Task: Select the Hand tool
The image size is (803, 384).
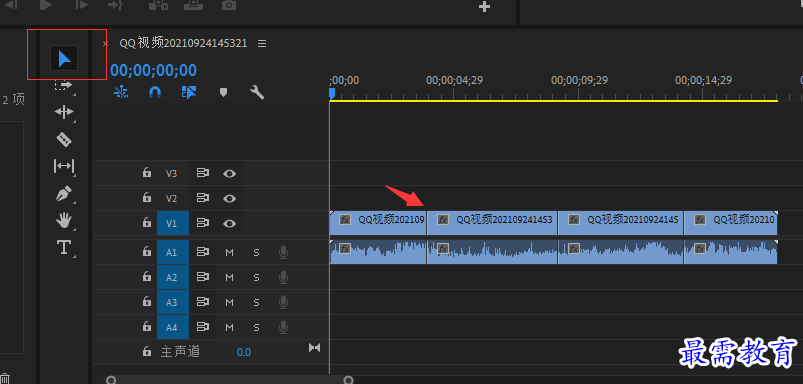Action: pos(64,221)
